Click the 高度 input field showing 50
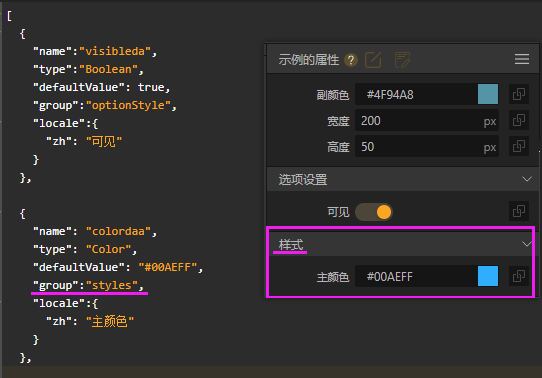The width and height of the screenshot is (542, 378). 427,147
